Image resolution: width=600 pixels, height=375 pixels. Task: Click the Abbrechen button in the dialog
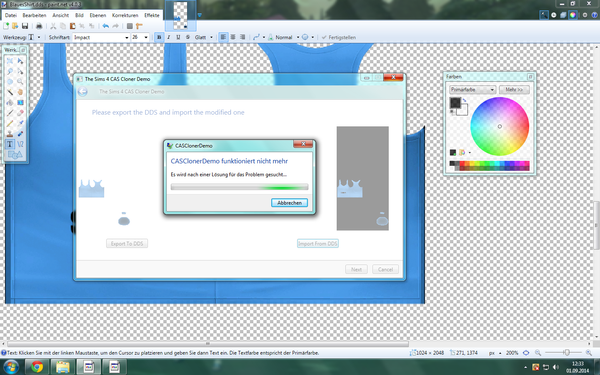tap(289, 203)
